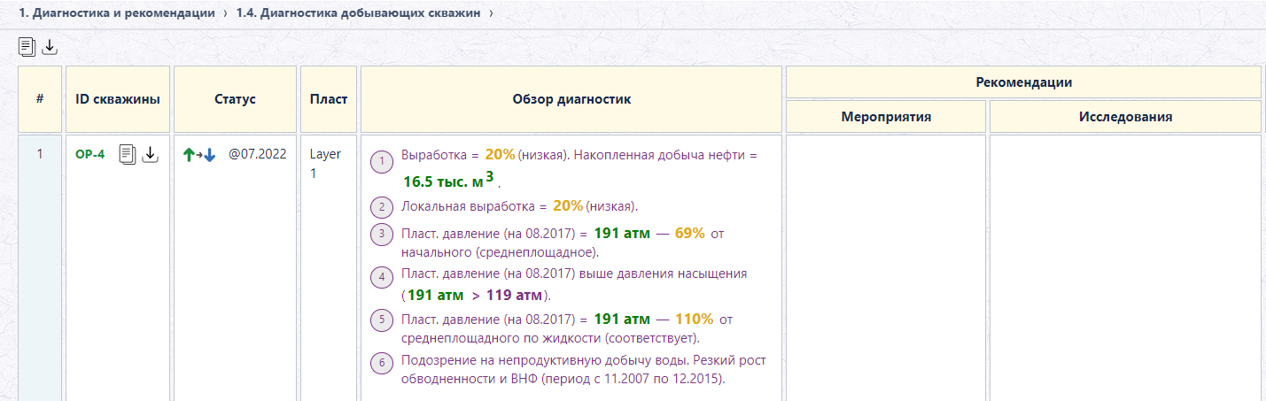The height and width of the screenshot is (401, 1266).
Task: Click the 'Пласт' column header
Action: (328, 99)
